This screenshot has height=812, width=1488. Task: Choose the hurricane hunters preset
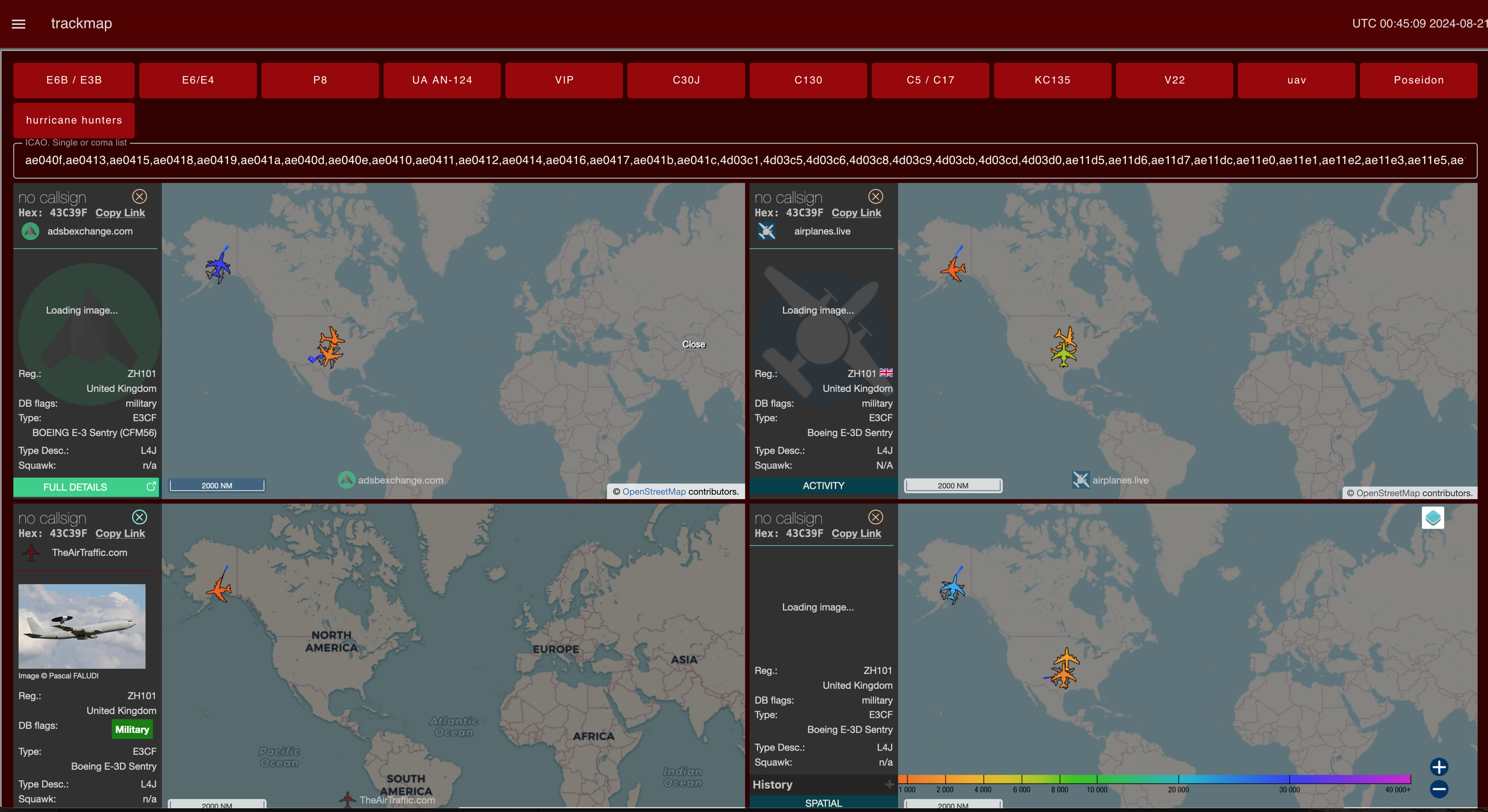74,120
